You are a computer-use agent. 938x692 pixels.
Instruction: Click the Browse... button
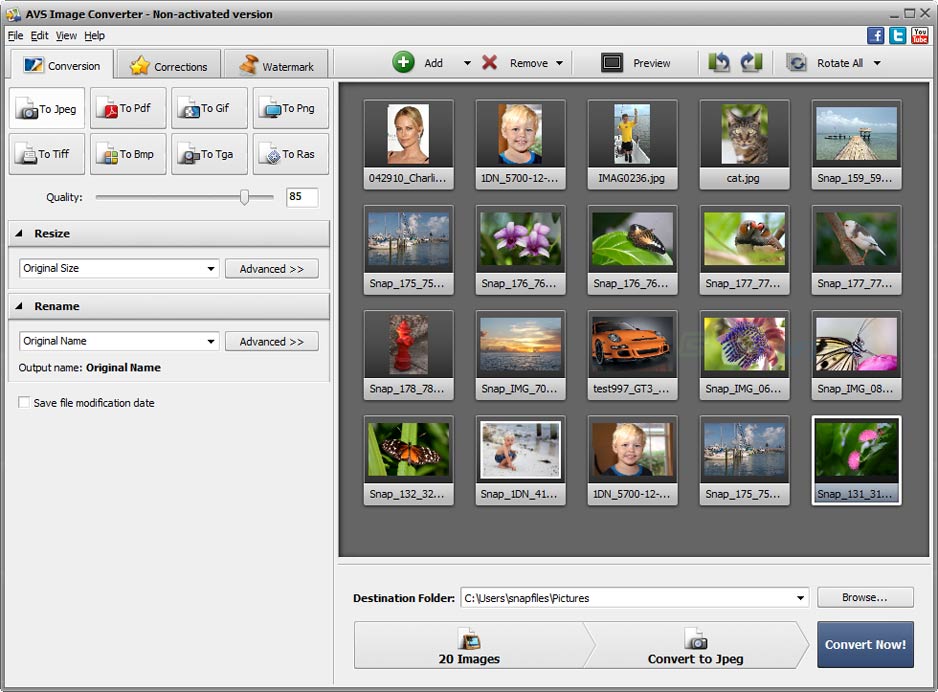click(x=865, y=597)
